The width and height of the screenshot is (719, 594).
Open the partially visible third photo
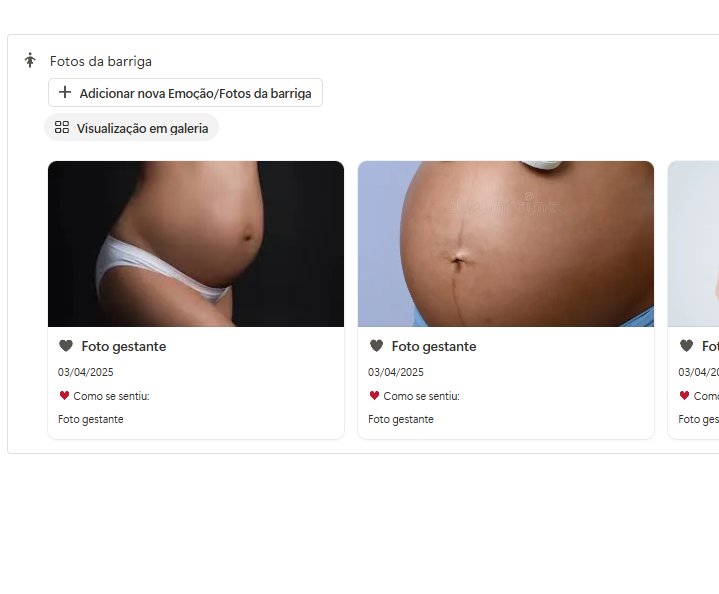point(693,244)
